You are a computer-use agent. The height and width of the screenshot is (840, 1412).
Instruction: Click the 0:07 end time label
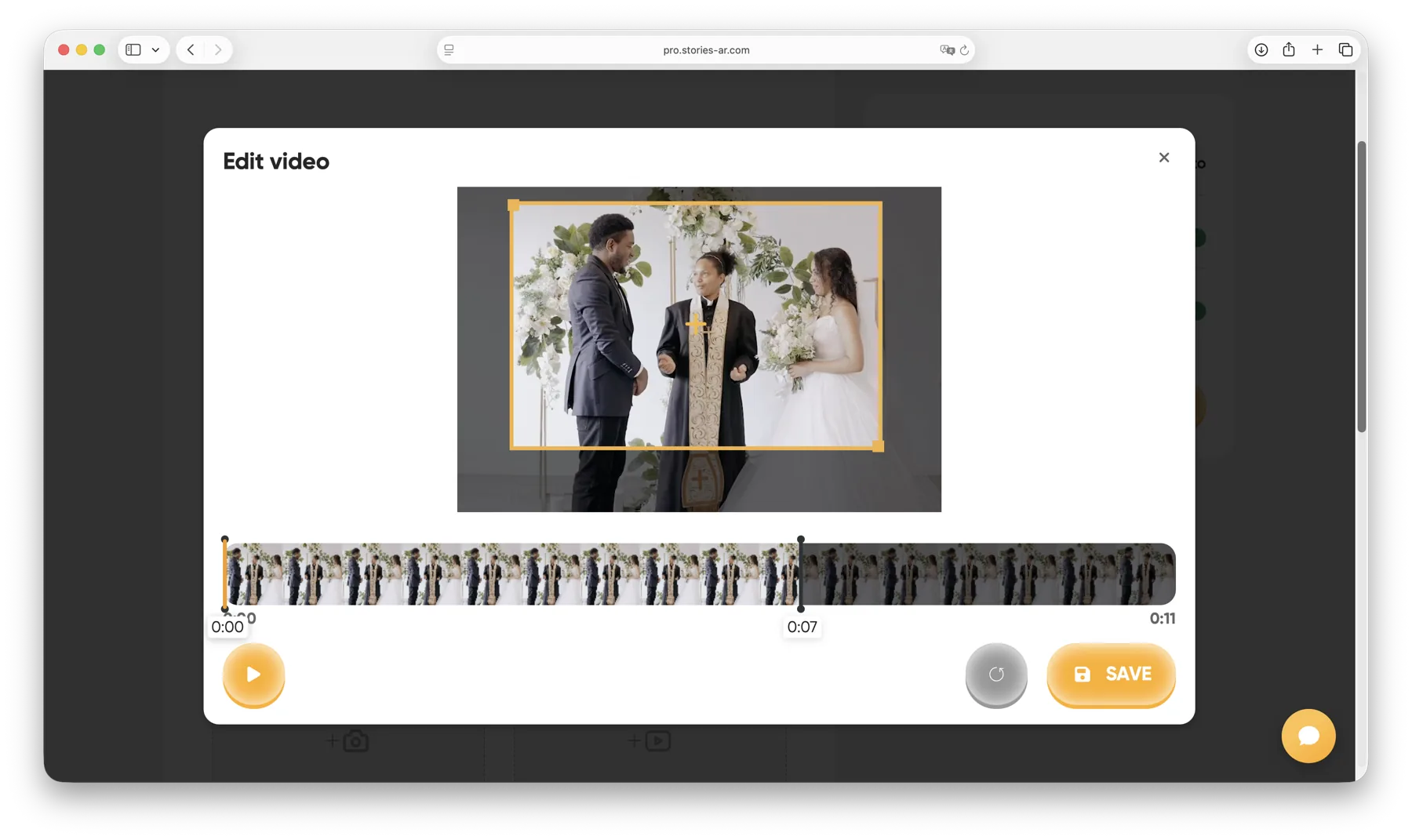(802, 627)
